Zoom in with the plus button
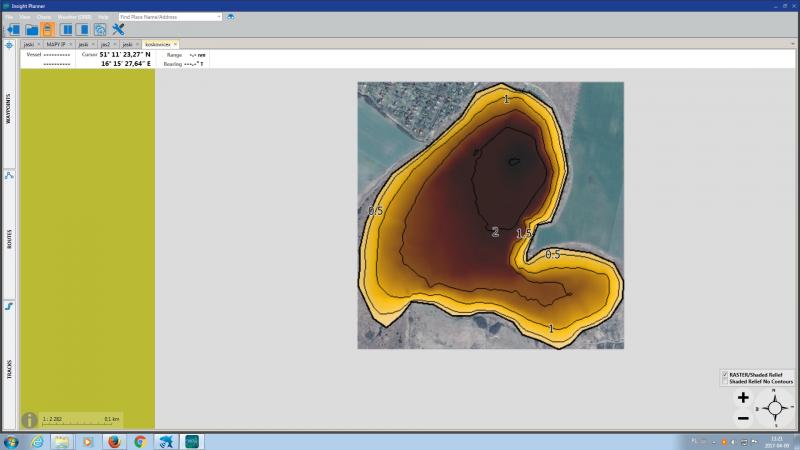The height and width of the screenshot is (450, 800). pyautogui.click(x=743, y=398)
